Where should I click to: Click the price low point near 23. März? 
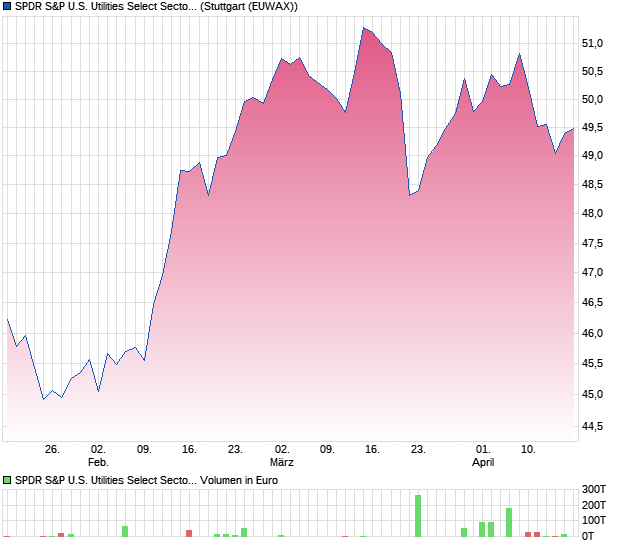(410, 195)
